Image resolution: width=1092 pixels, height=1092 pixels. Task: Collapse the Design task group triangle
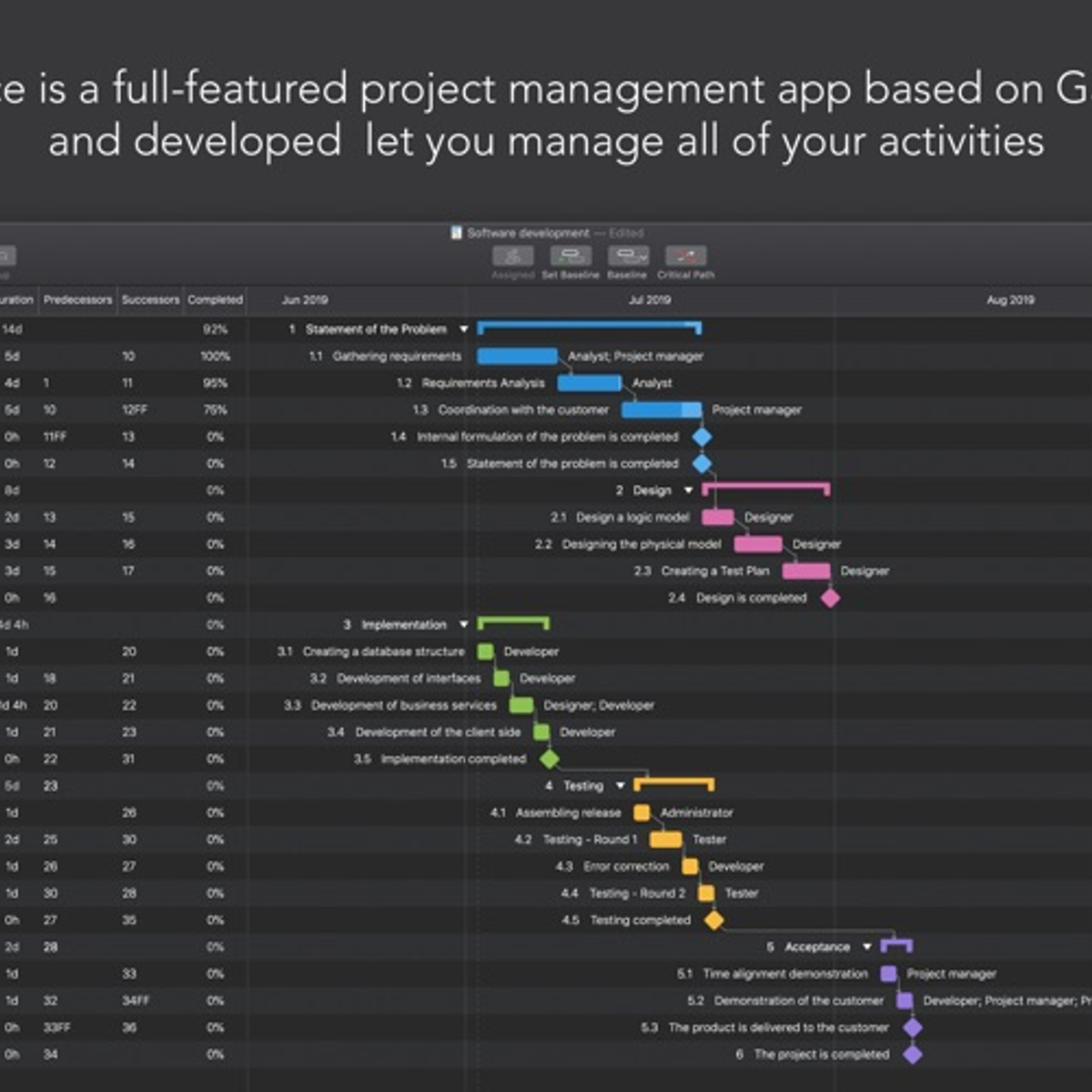(x=689, y=490)
